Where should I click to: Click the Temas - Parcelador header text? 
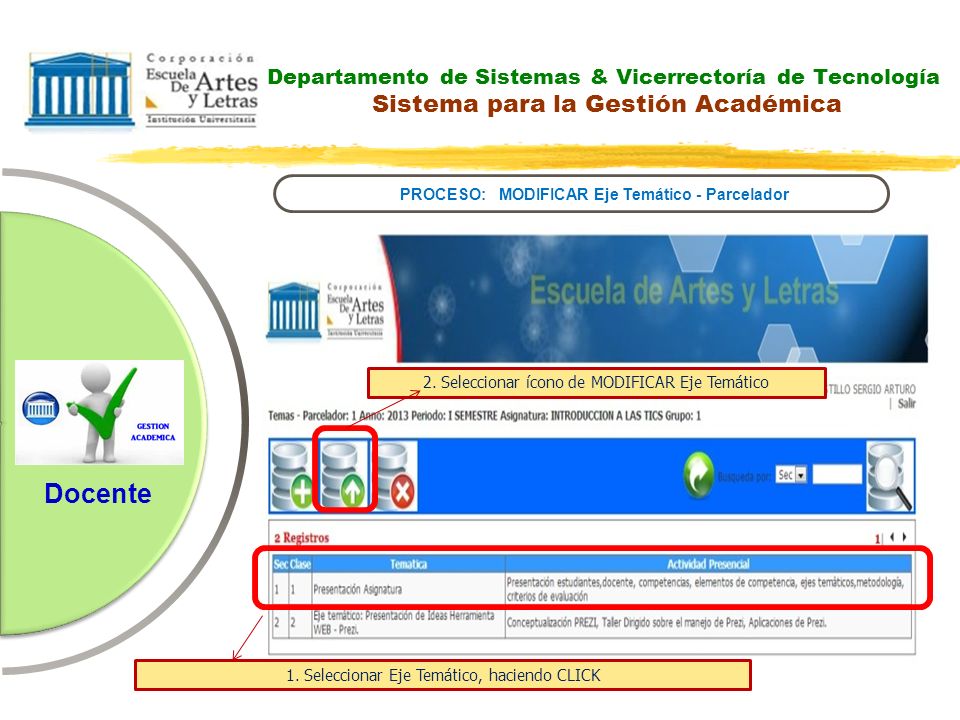(484, 416)
